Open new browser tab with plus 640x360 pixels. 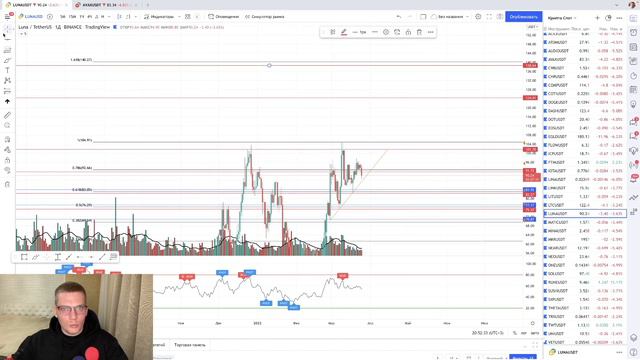148,5
